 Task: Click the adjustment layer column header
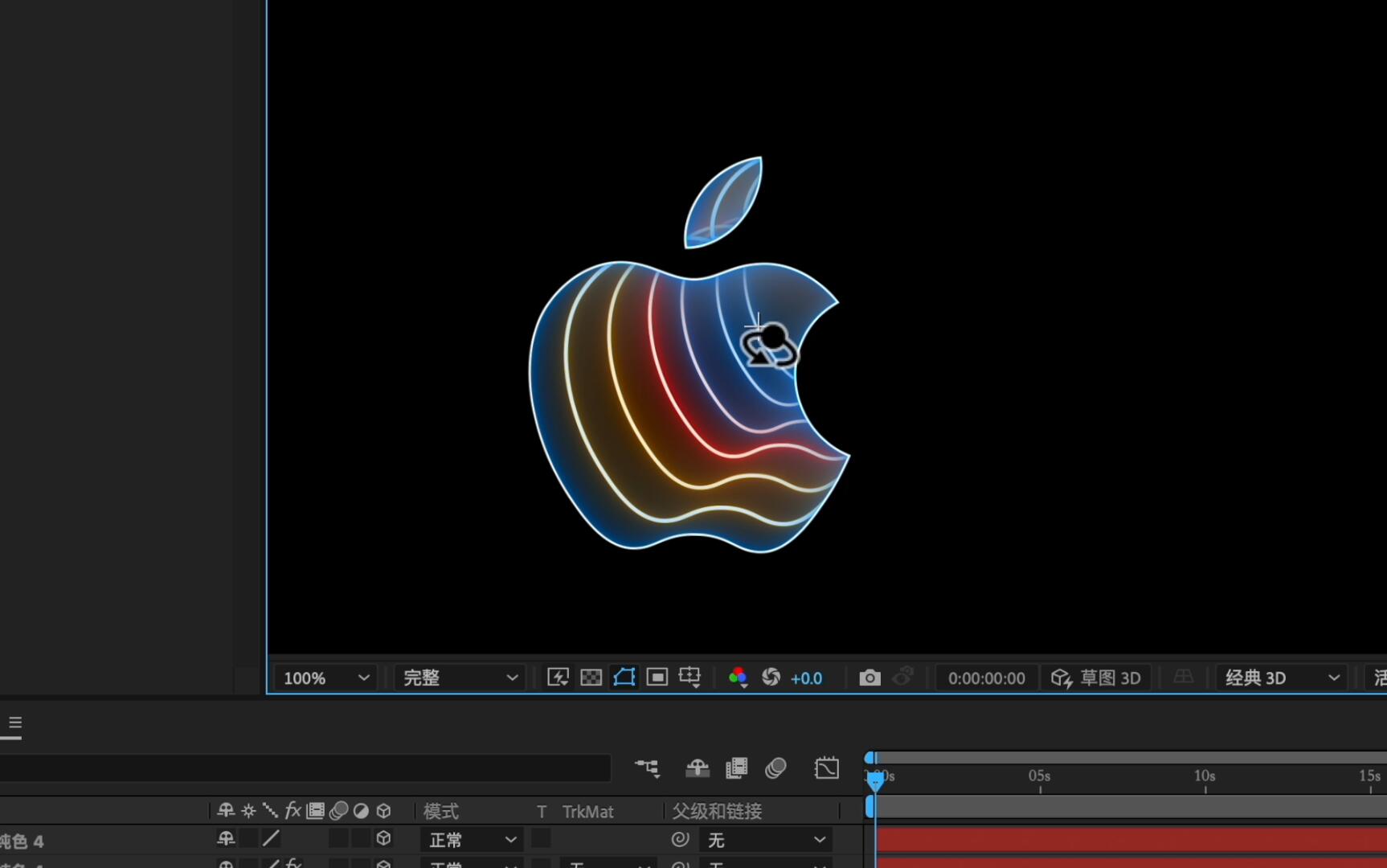[361, 810]
